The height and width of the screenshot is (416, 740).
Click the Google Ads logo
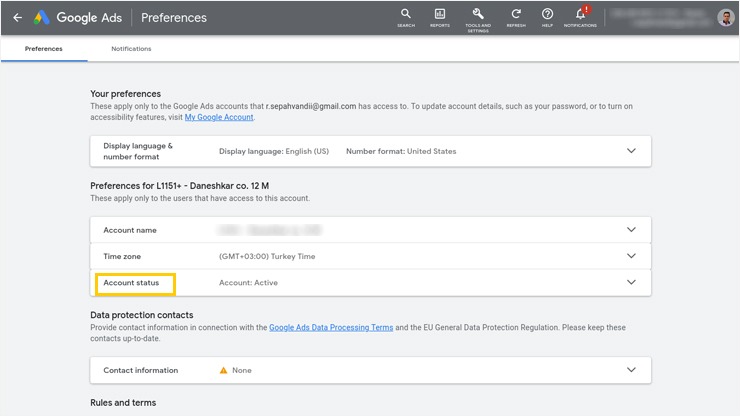click(x=43, y=18)
